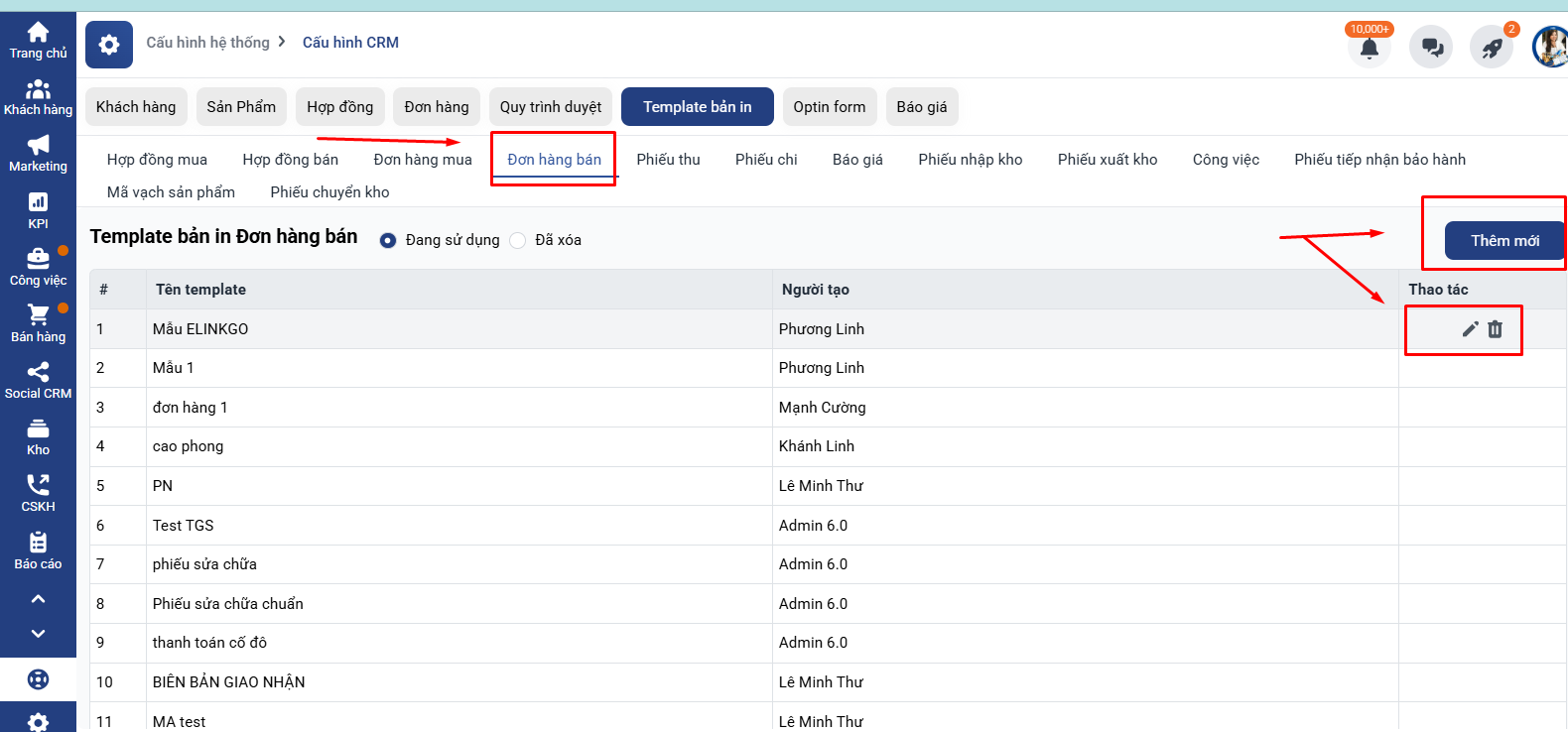Select the Đang sử dụng radio option
The image size is (1568, 732).
[x=388, y=240]
